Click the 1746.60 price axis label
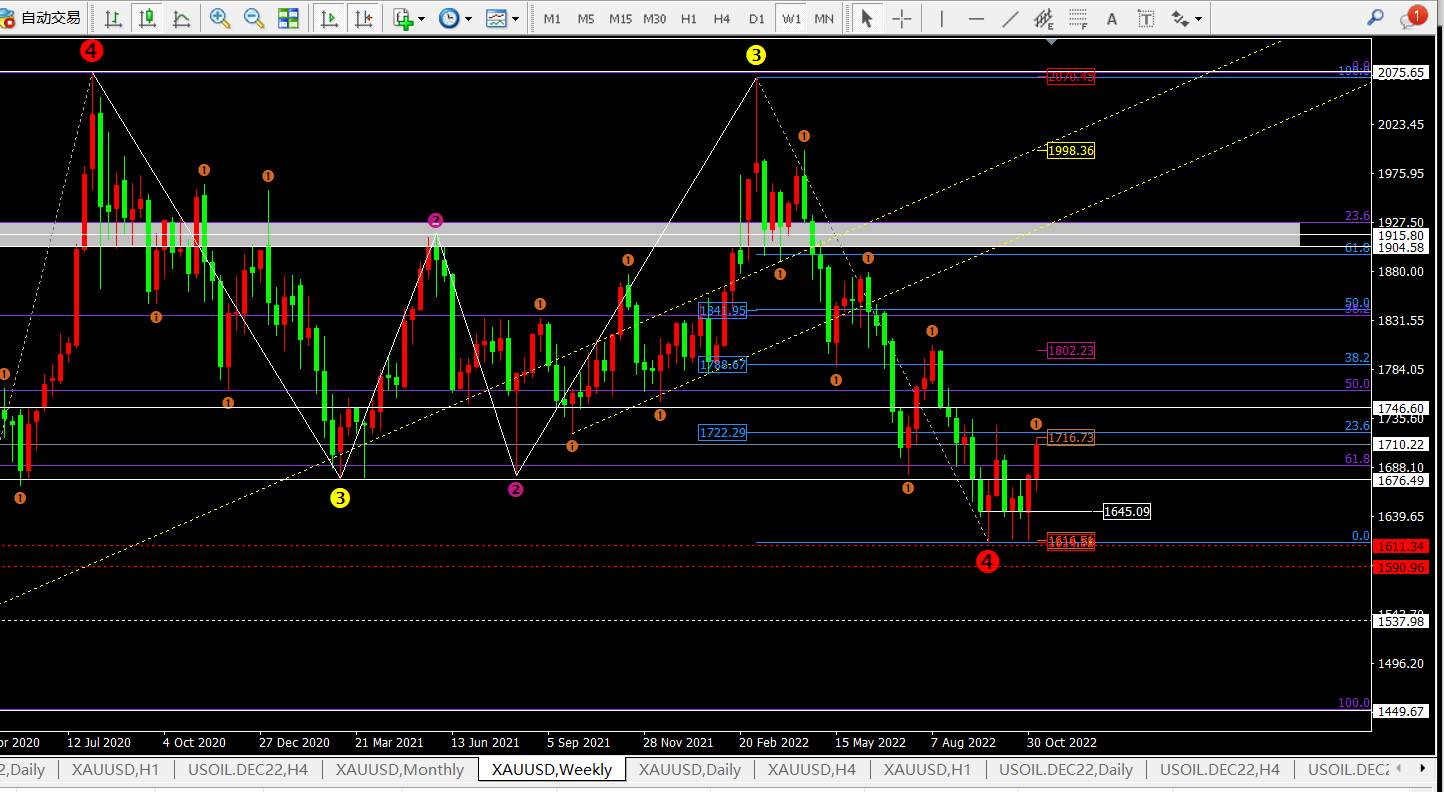Image resolution: width=1444 pixels, height=792 pixels. pyautogui.click(x=1400, y=409)
